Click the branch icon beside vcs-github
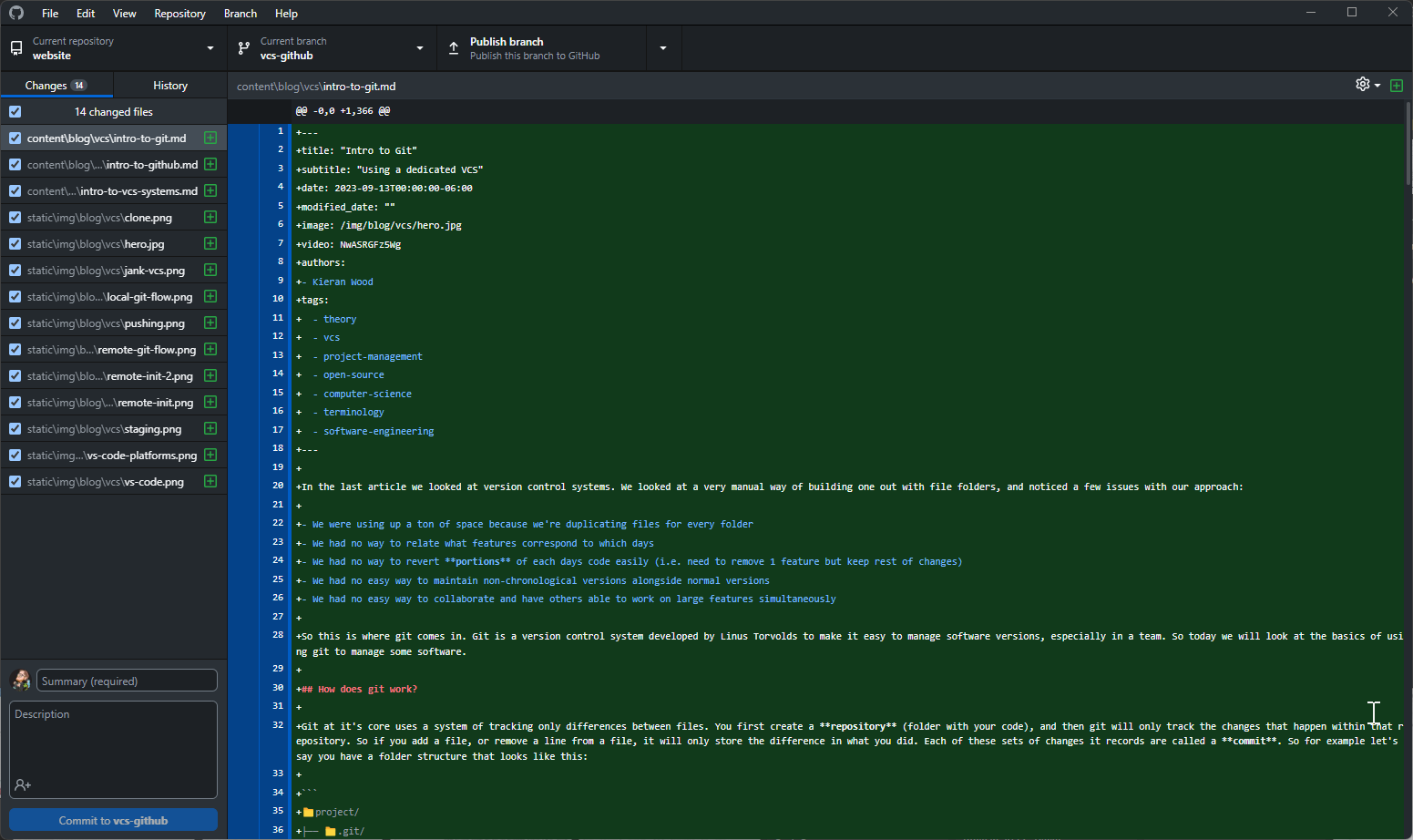The image size is (1413, 840). [243, 48]
